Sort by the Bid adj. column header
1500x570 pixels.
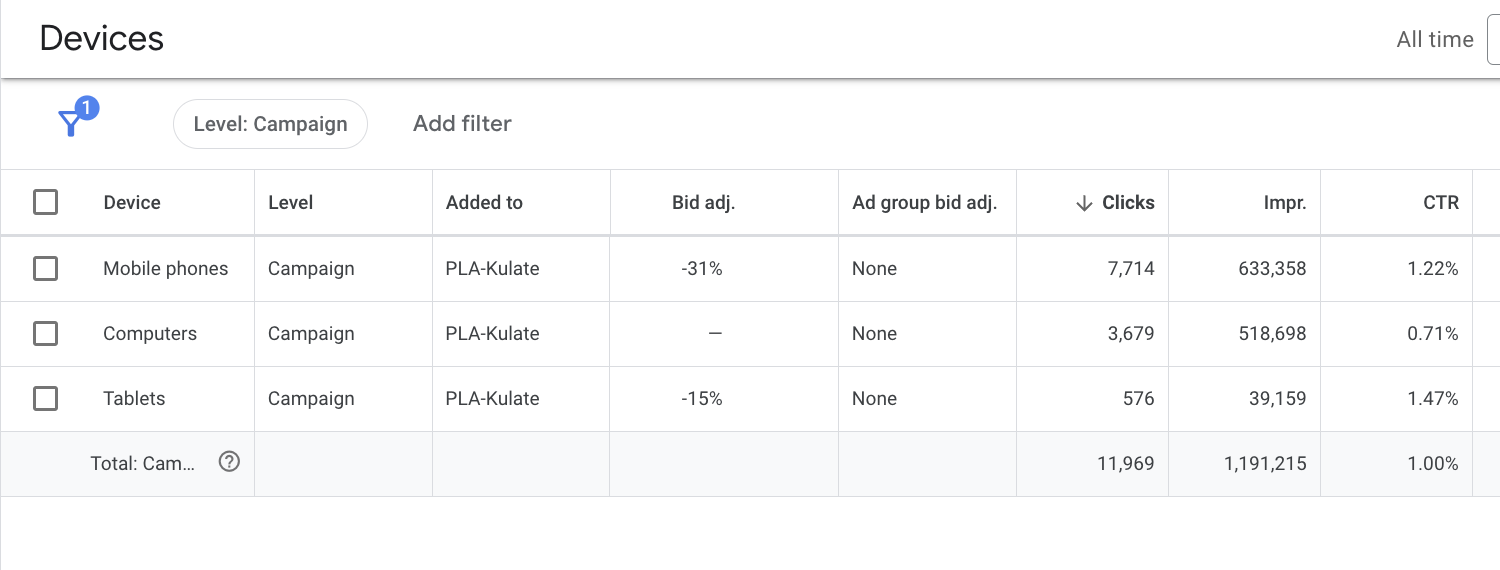703,202
